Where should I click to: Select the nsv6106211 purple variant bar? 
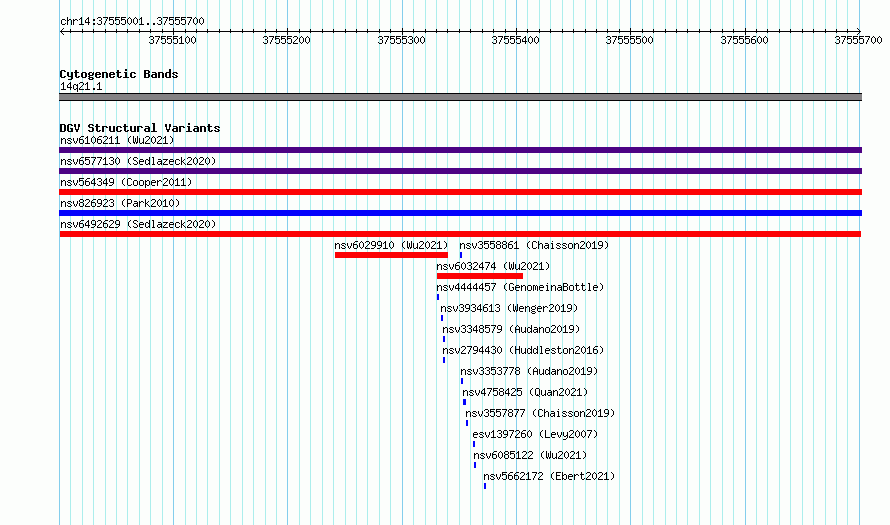click(x=460, y=150)
